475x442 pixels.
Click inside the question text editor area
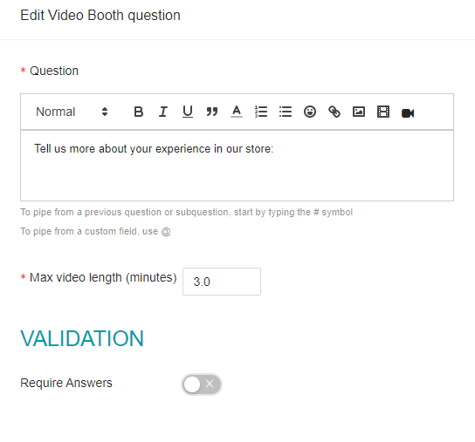pyautogui.click(x=237, y=166)
